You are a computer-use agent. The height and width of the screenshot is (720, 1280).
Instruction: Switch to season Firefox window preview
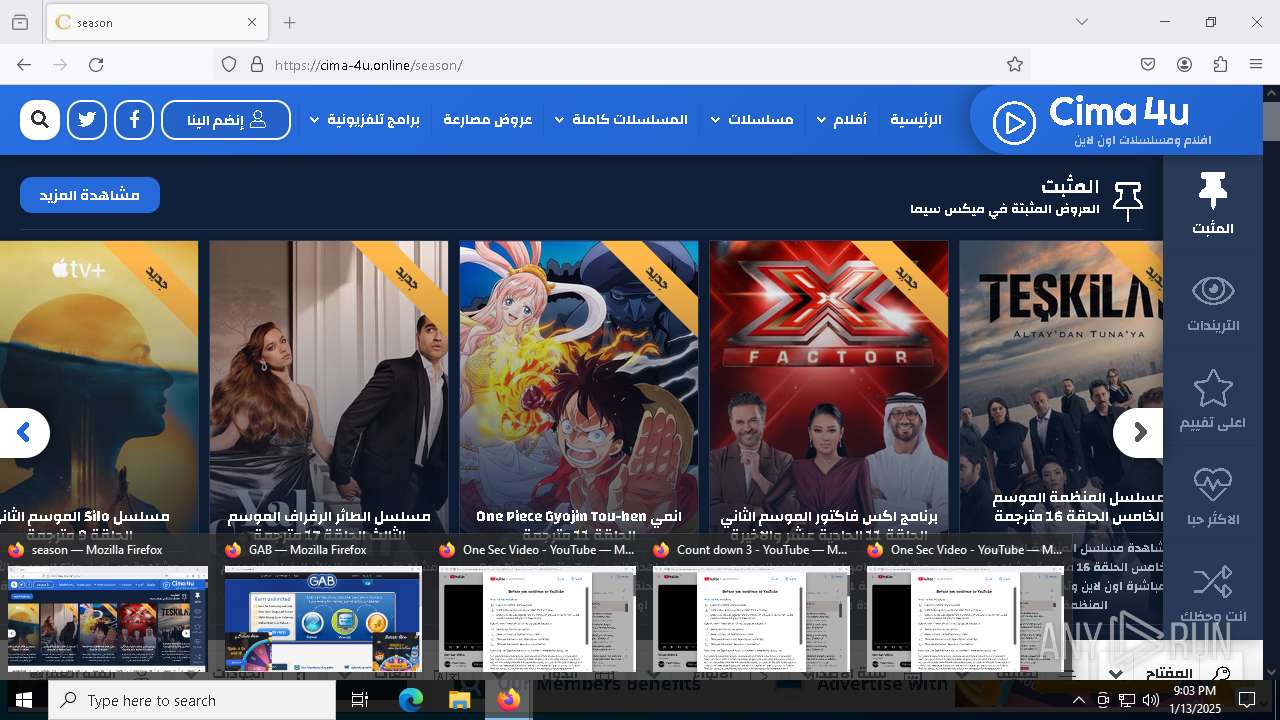click(x=109, y=607)
